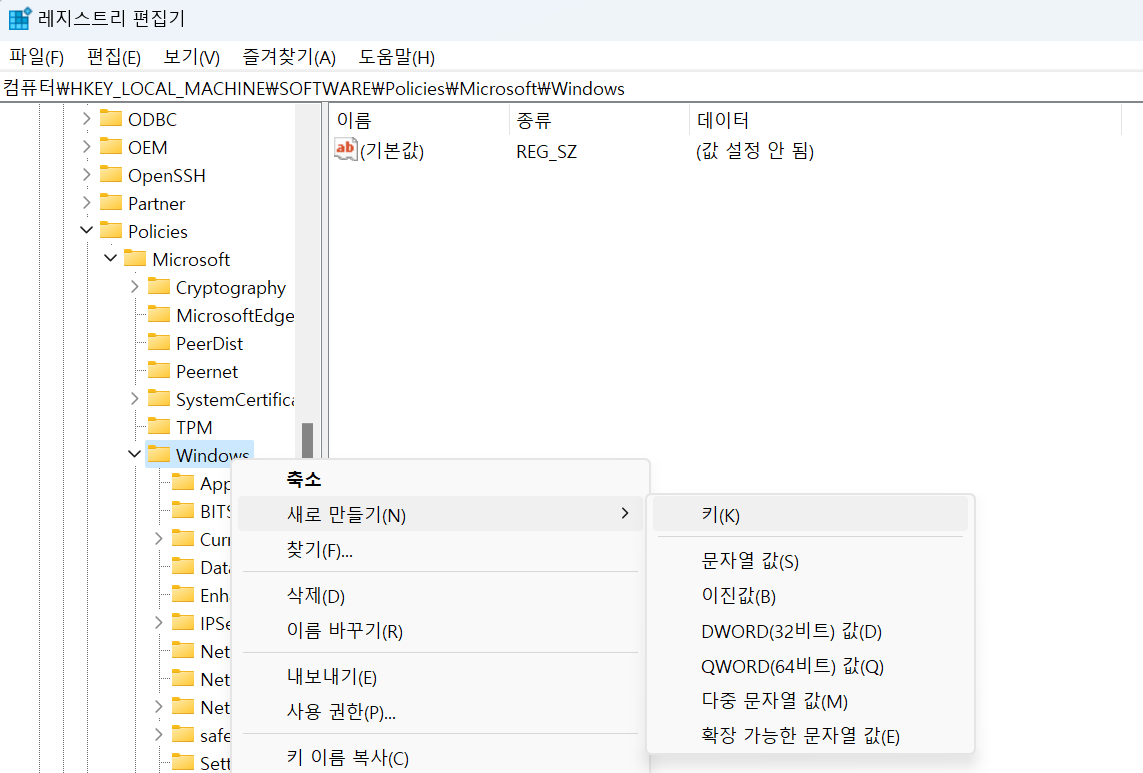The width and height of the screenshot is (1143, 773).
Task: Create a new 이진값(B)
Action: (x=811, y=595)
